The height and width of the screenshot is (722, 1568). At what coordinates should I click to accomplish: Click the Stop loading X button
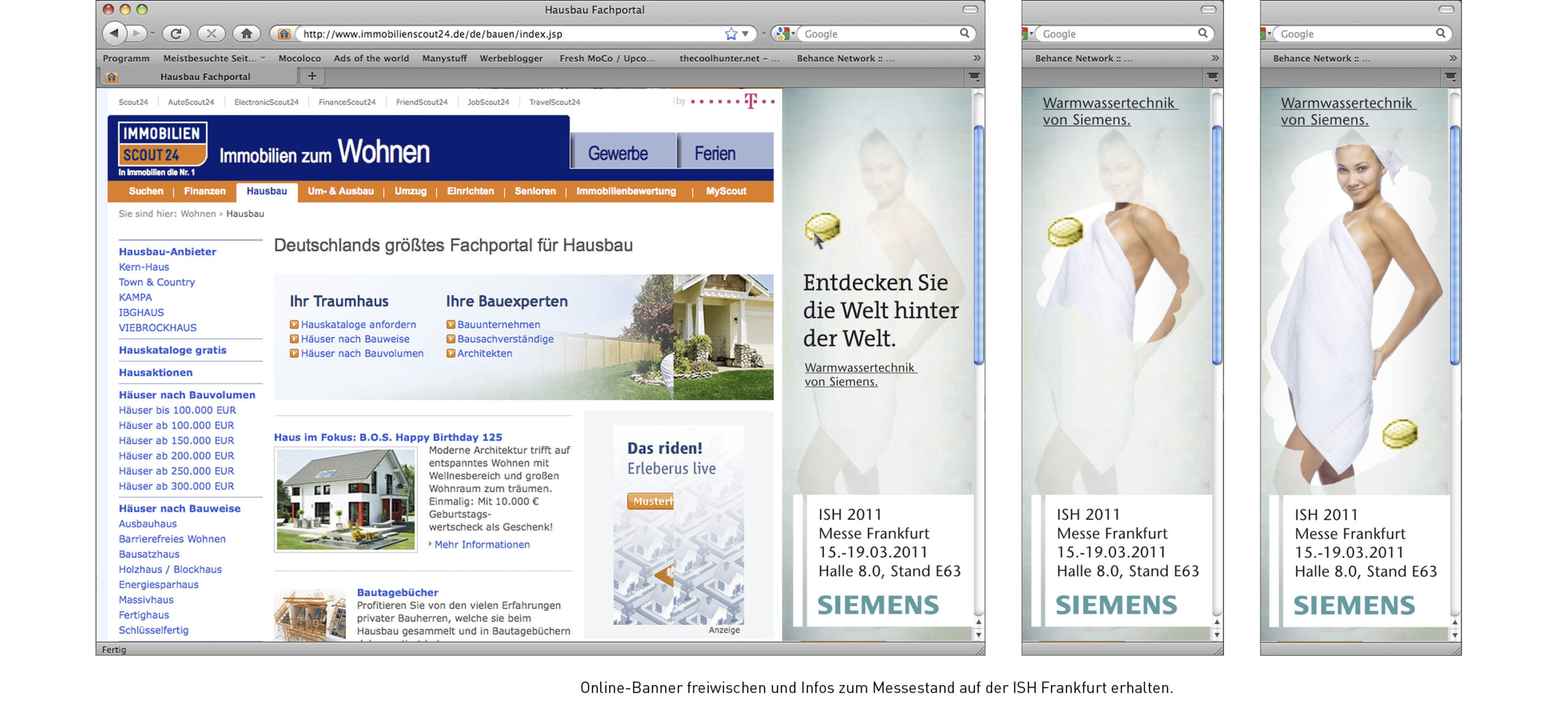click(211, 33)
